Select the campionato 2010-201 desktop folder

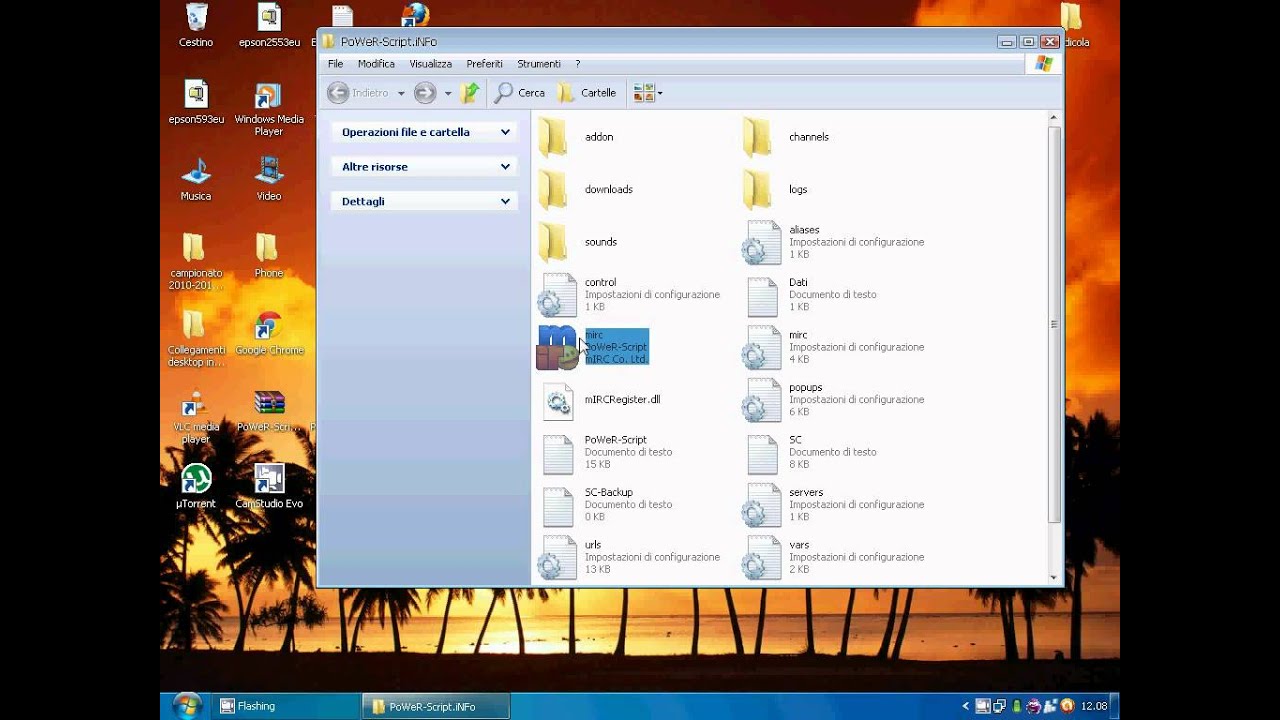pyautogui.click(x=196, y=262)
